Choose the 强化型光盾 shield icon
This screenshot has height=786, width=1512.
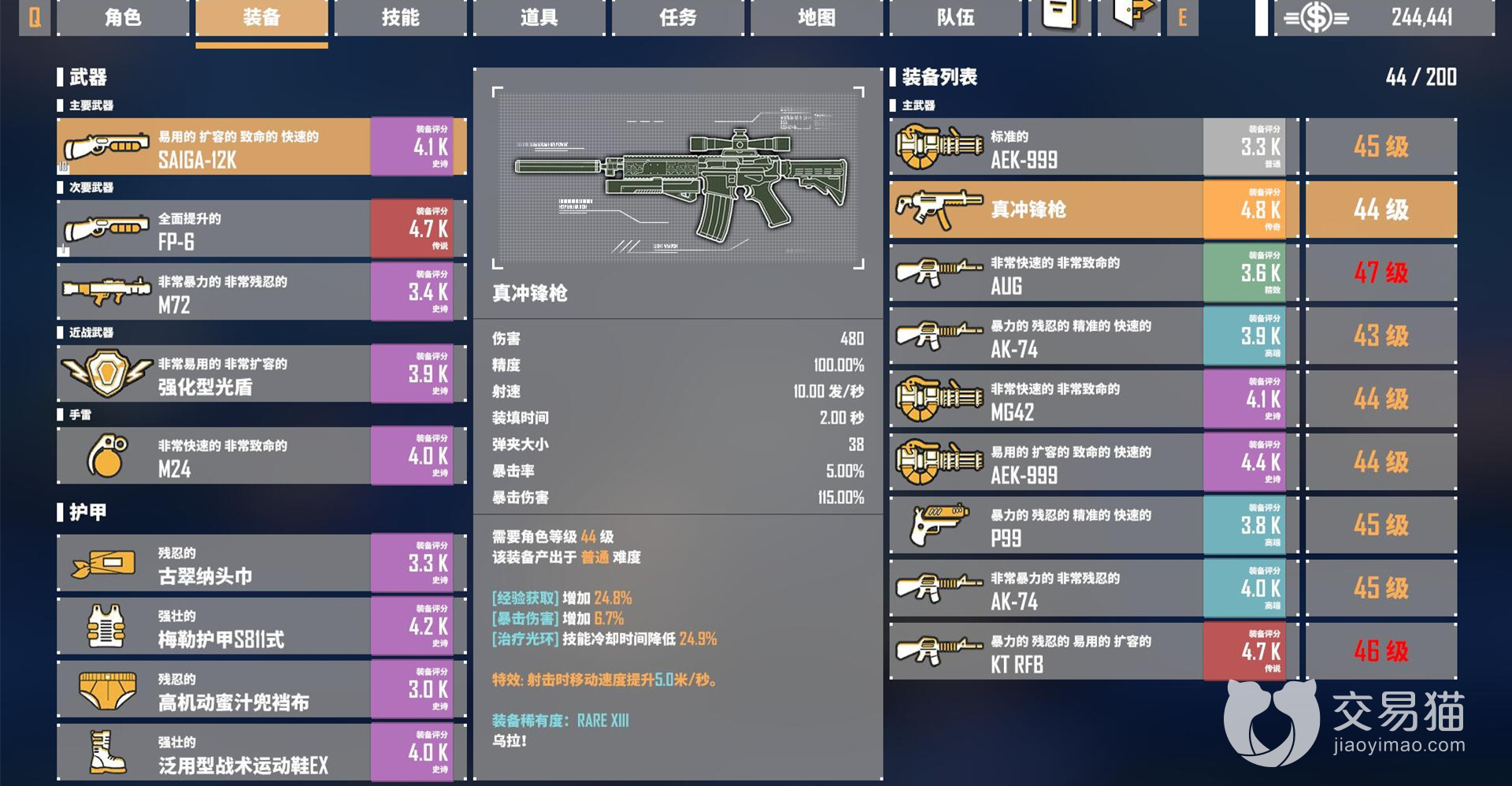pyautogui.click(x=106, y=373)
